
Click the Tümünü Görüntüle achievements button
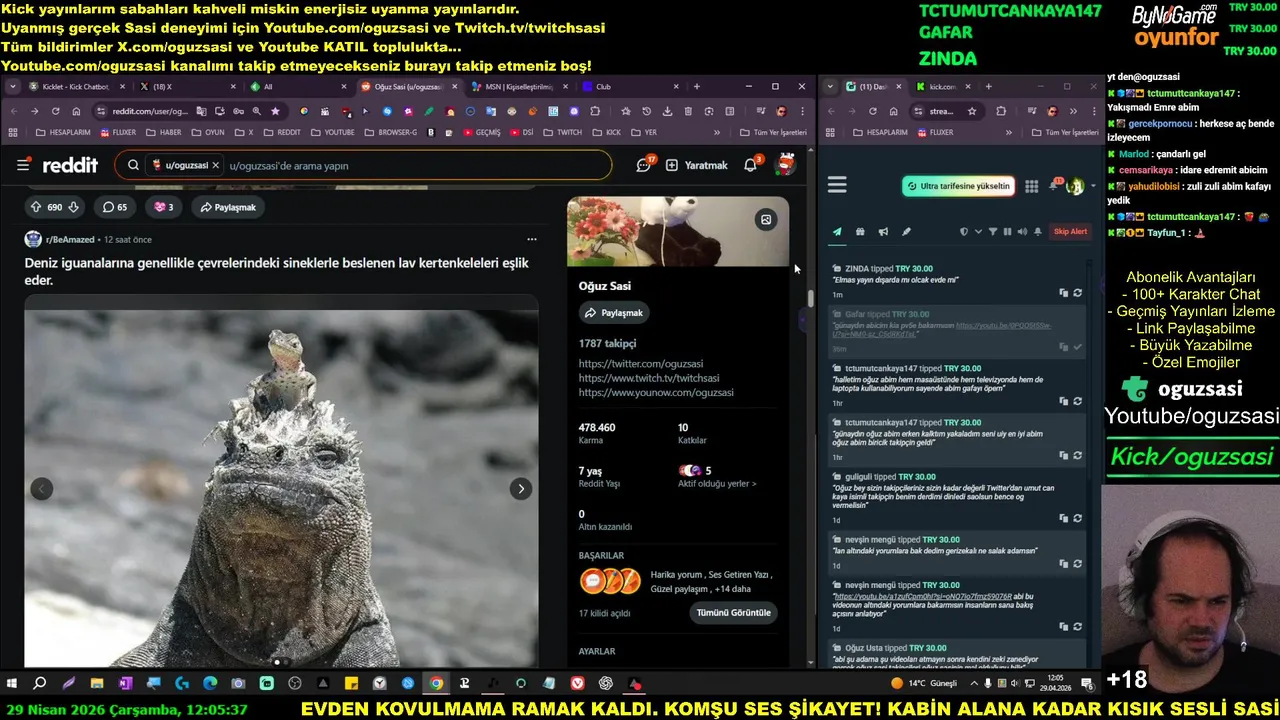pyautogui.click(x=734, y=612)
